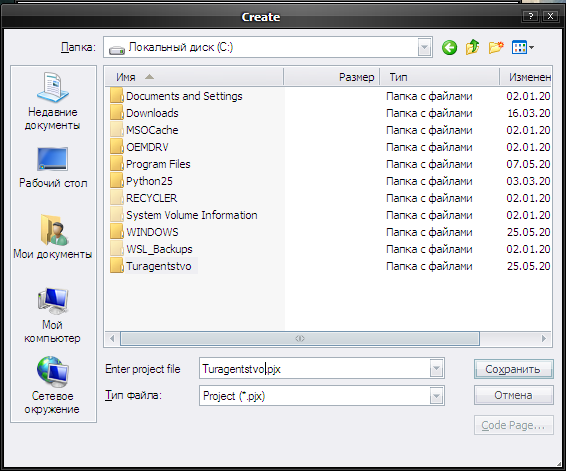Sort by the Имя column header
This screenshot has height=471, width=566.
pos(194,77)
